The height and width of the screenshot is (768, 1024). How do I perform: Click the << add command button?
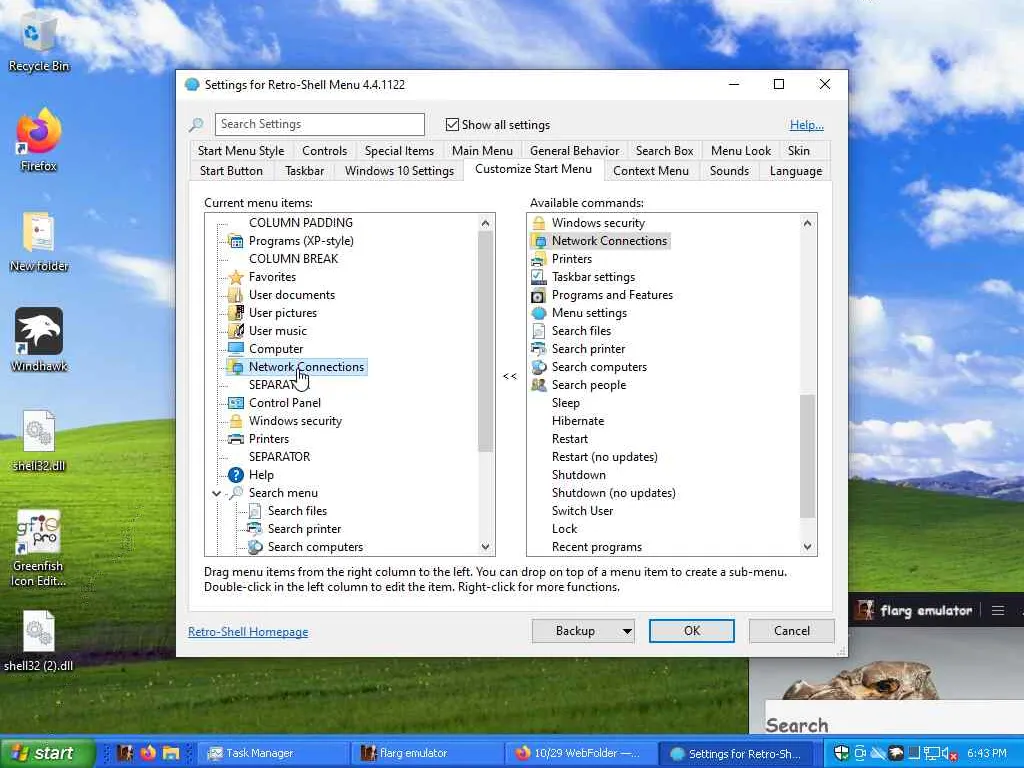[x=510, y=376]
